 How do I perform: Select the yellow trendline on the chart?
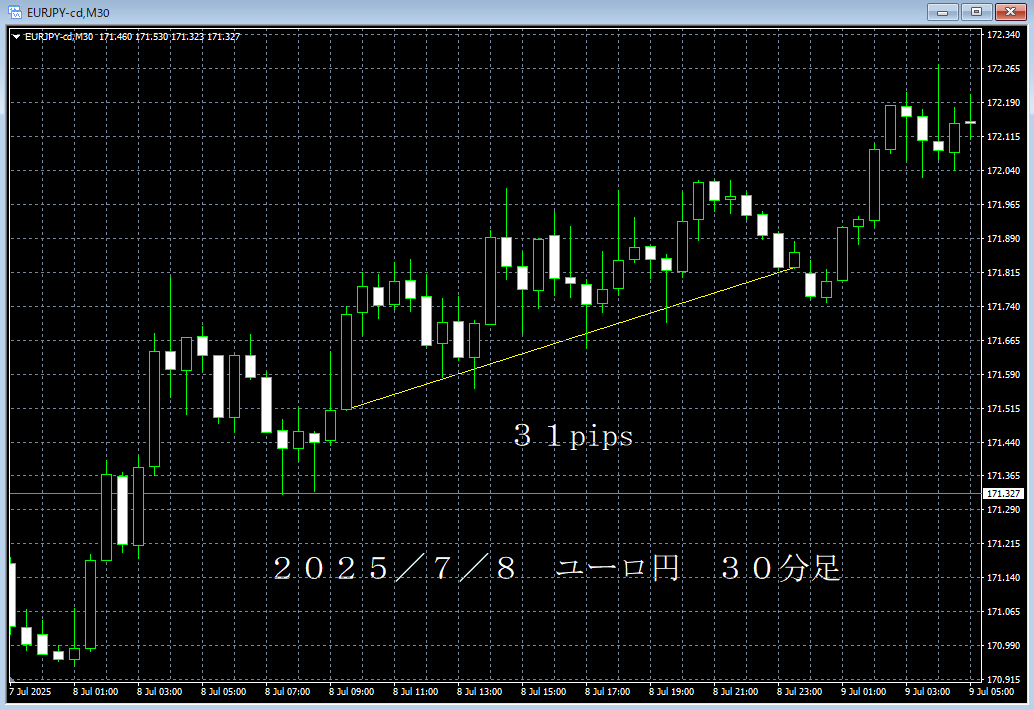pos(570,339)
